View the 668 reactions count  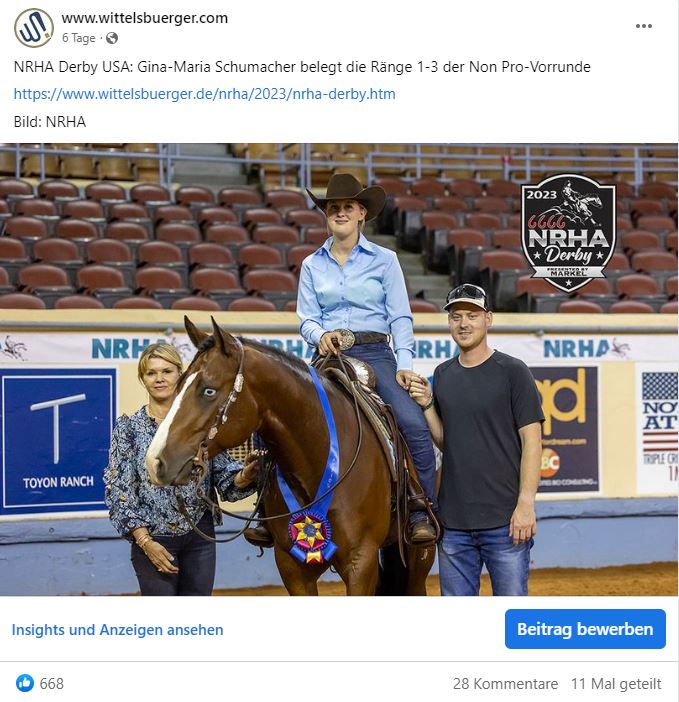pos(51,684)
